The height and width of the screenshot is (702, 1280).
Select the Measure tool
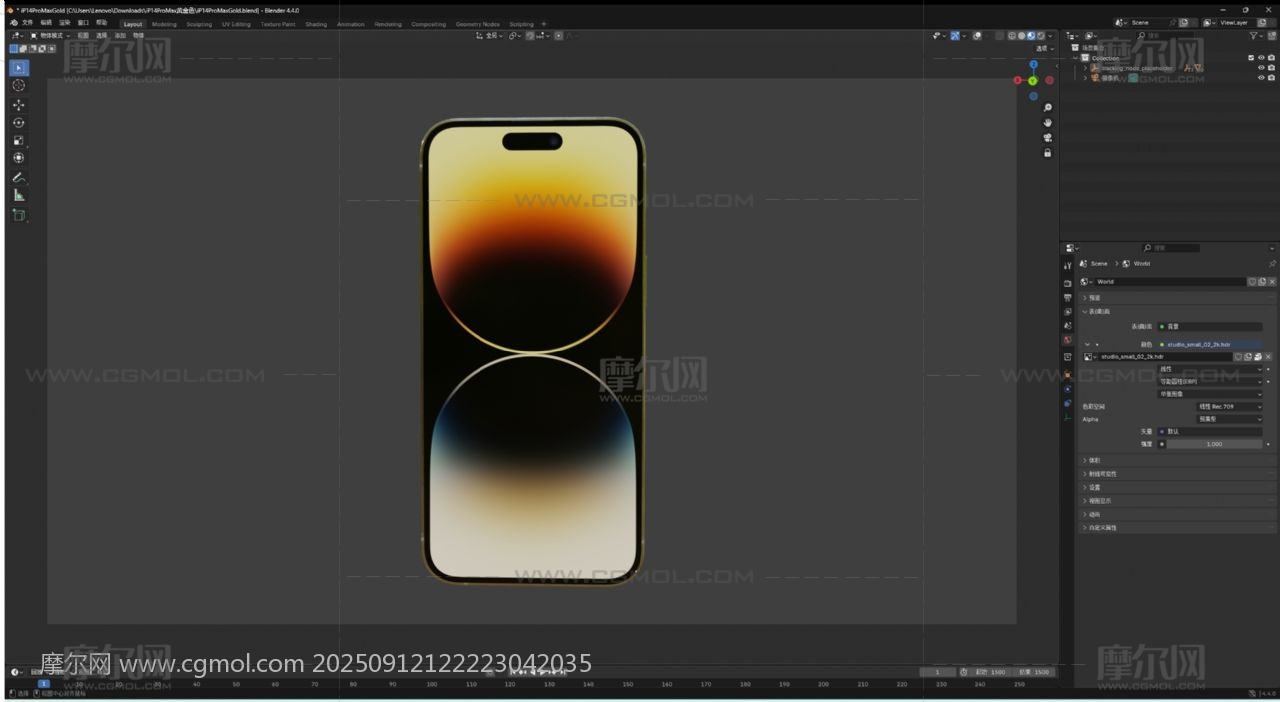click(x=19, y=196)
